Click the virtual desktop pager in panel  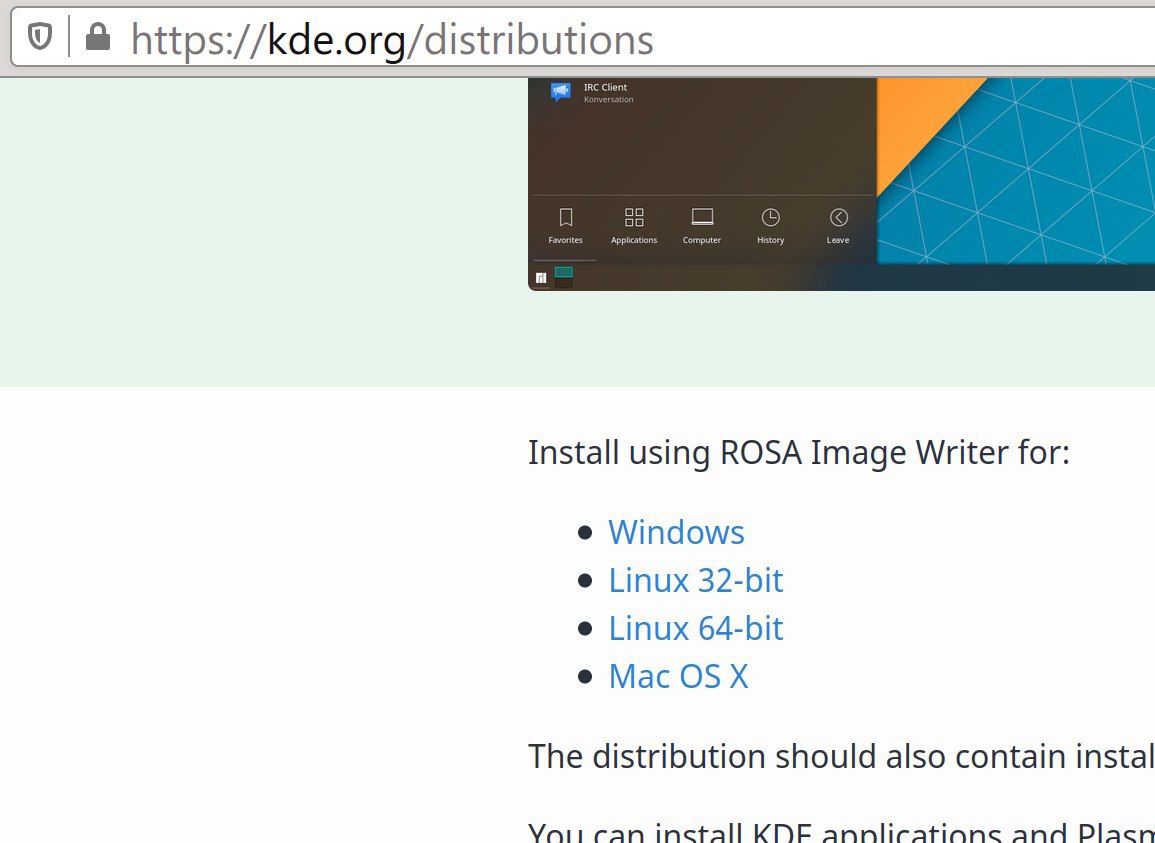click(564, 278)
